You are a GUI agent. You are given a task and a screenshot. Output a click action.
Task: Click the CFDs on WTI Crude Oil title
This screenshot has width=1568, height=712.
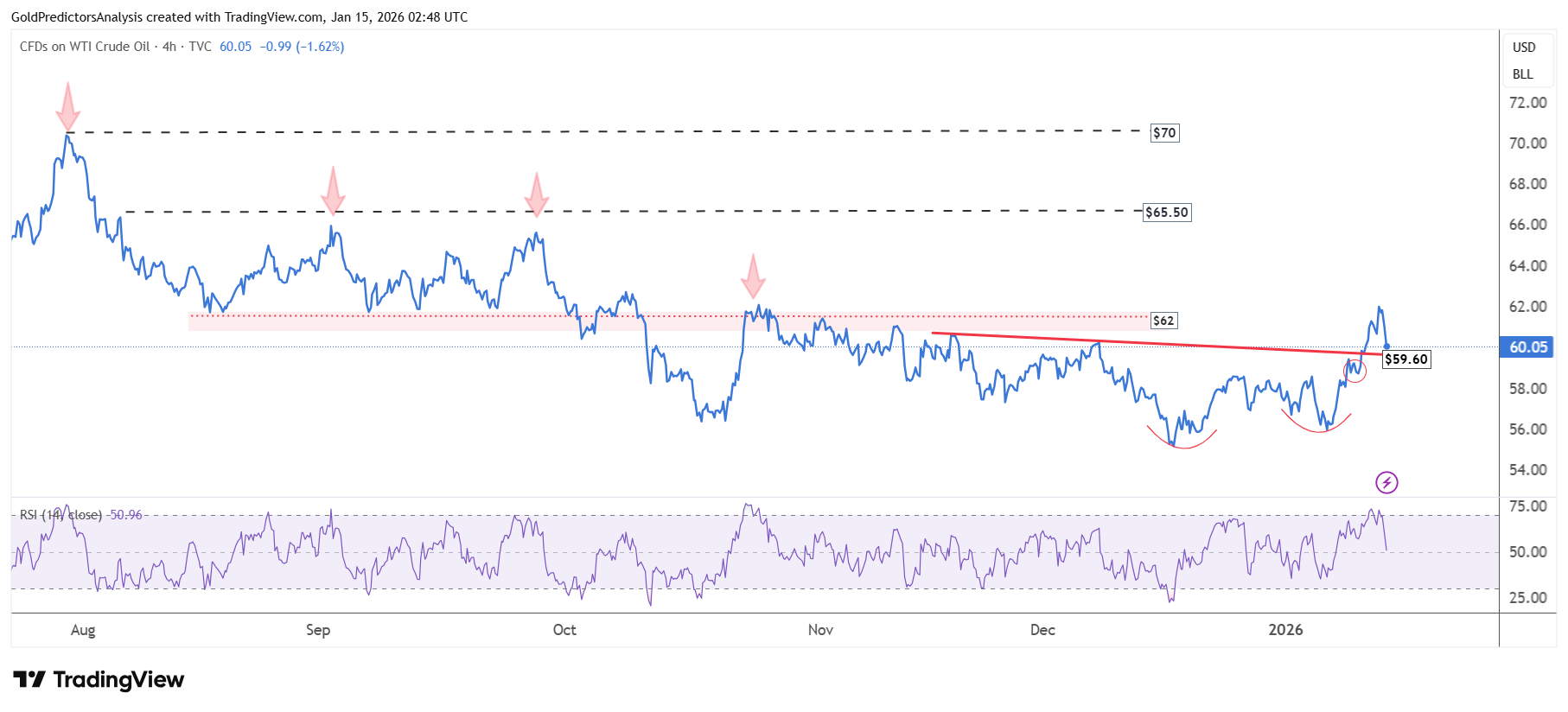point(85,47)
